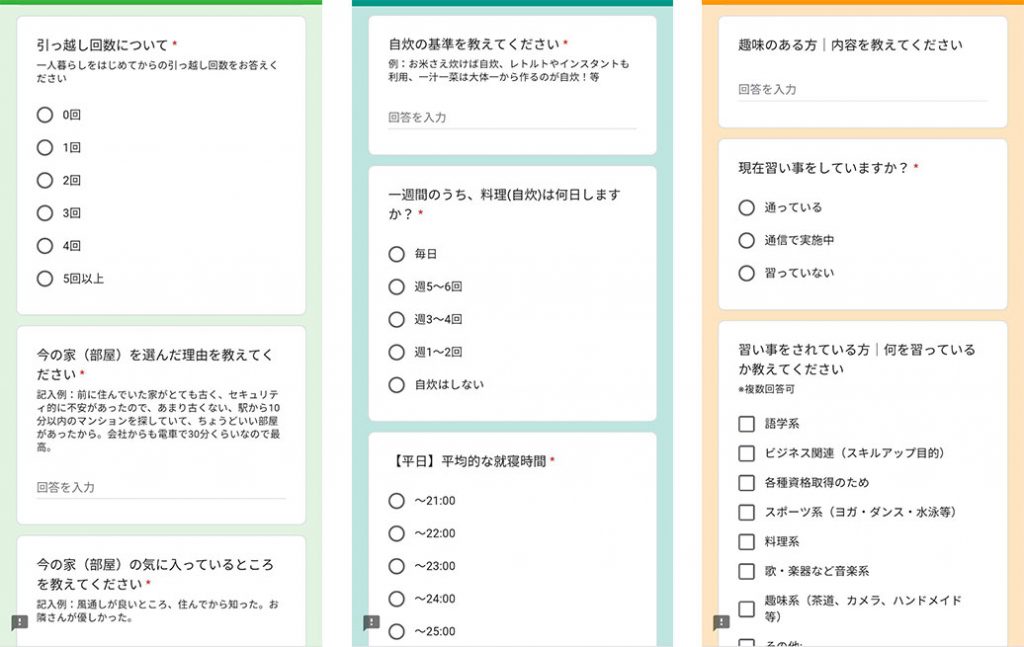Select the 〜21:00 bedtime option
The width and height of the screenshot is (1024, 647).
point(396,501)
